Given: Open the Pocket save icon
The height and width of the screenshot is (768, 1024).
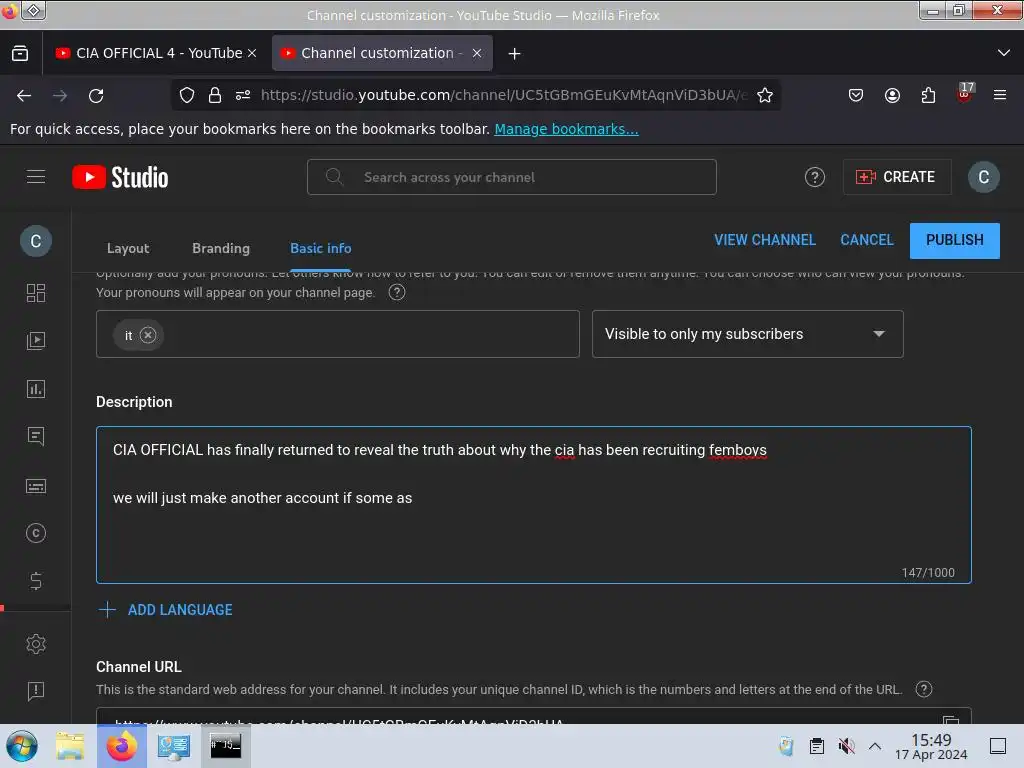Looking at the screenshot, I should tap(856, 95).
